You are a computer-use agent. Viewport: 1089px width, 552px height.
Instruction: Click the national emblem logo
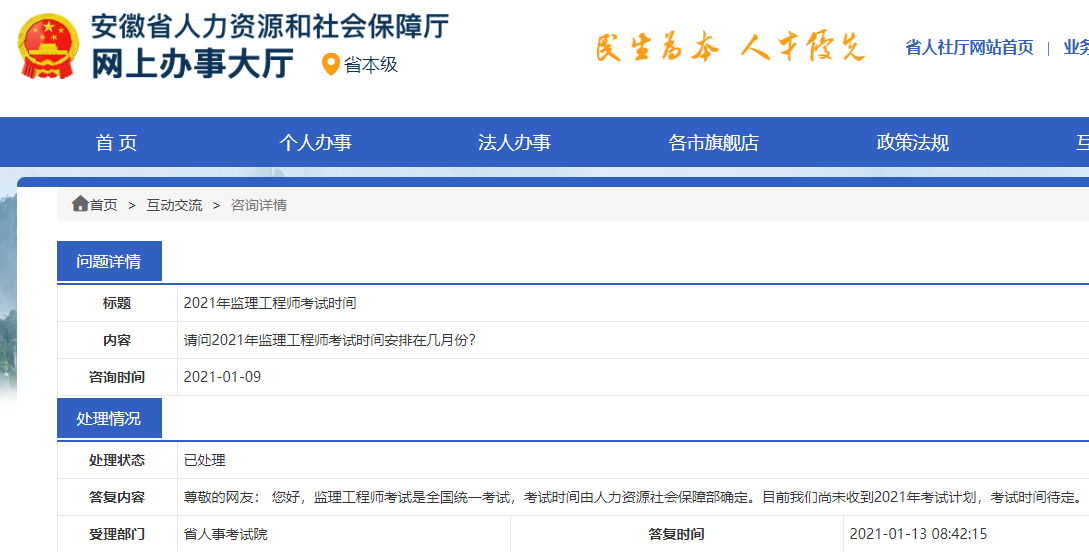tap(48, 47)
